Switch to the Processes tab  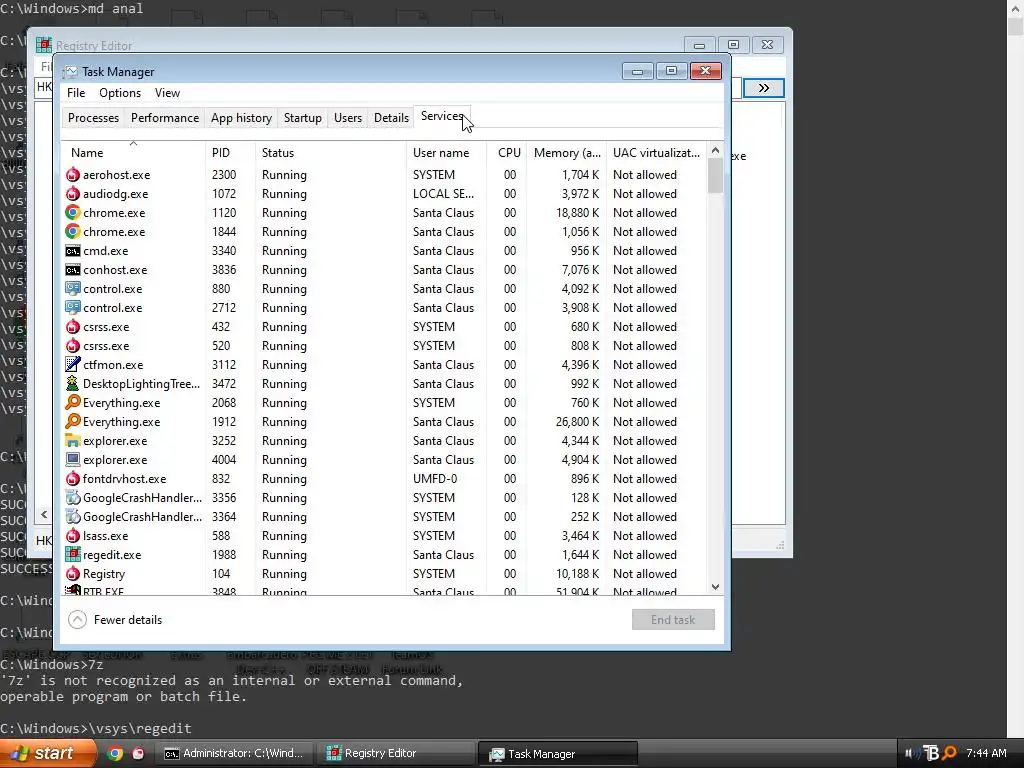93,118
